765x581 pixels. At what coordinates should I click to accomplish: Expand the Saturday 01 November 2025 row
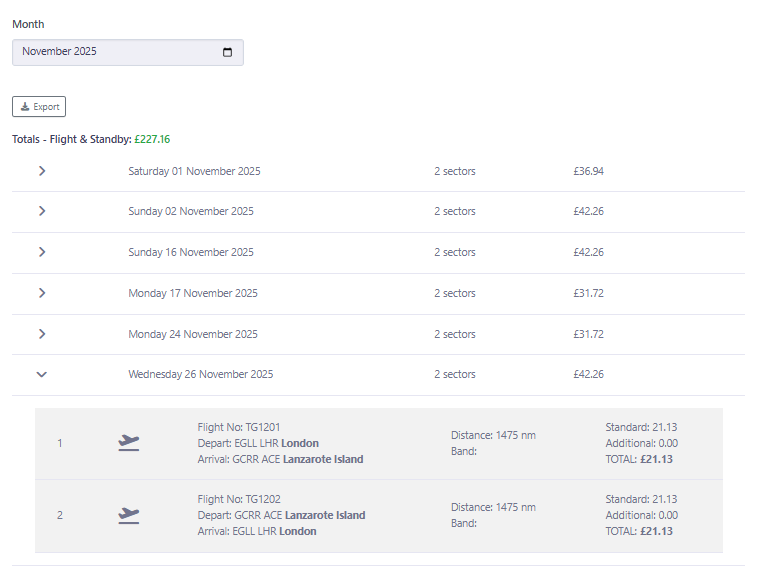point(42,171)
